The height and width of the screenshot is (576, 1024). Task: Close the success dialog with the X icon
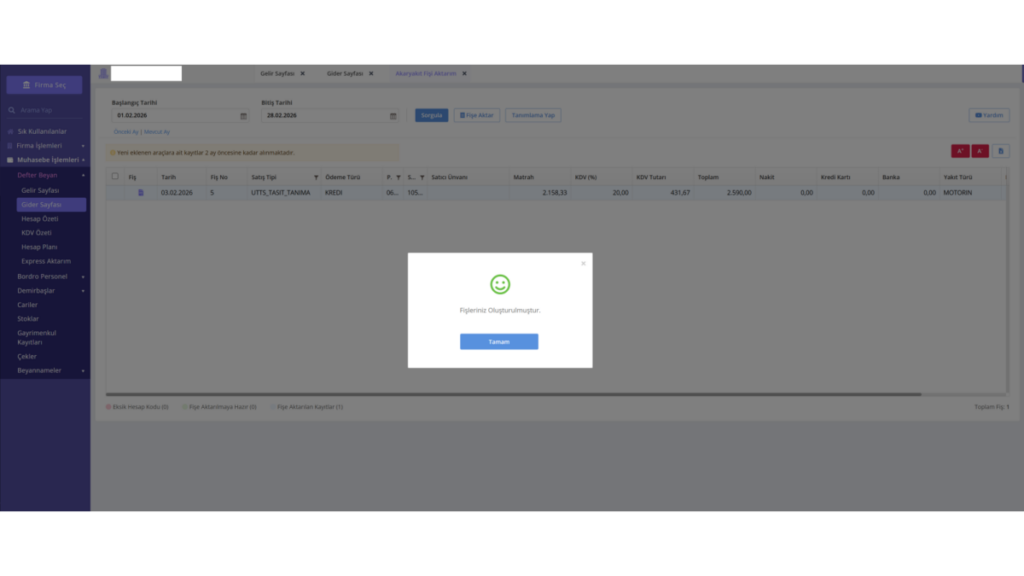(x=583, y=264)
